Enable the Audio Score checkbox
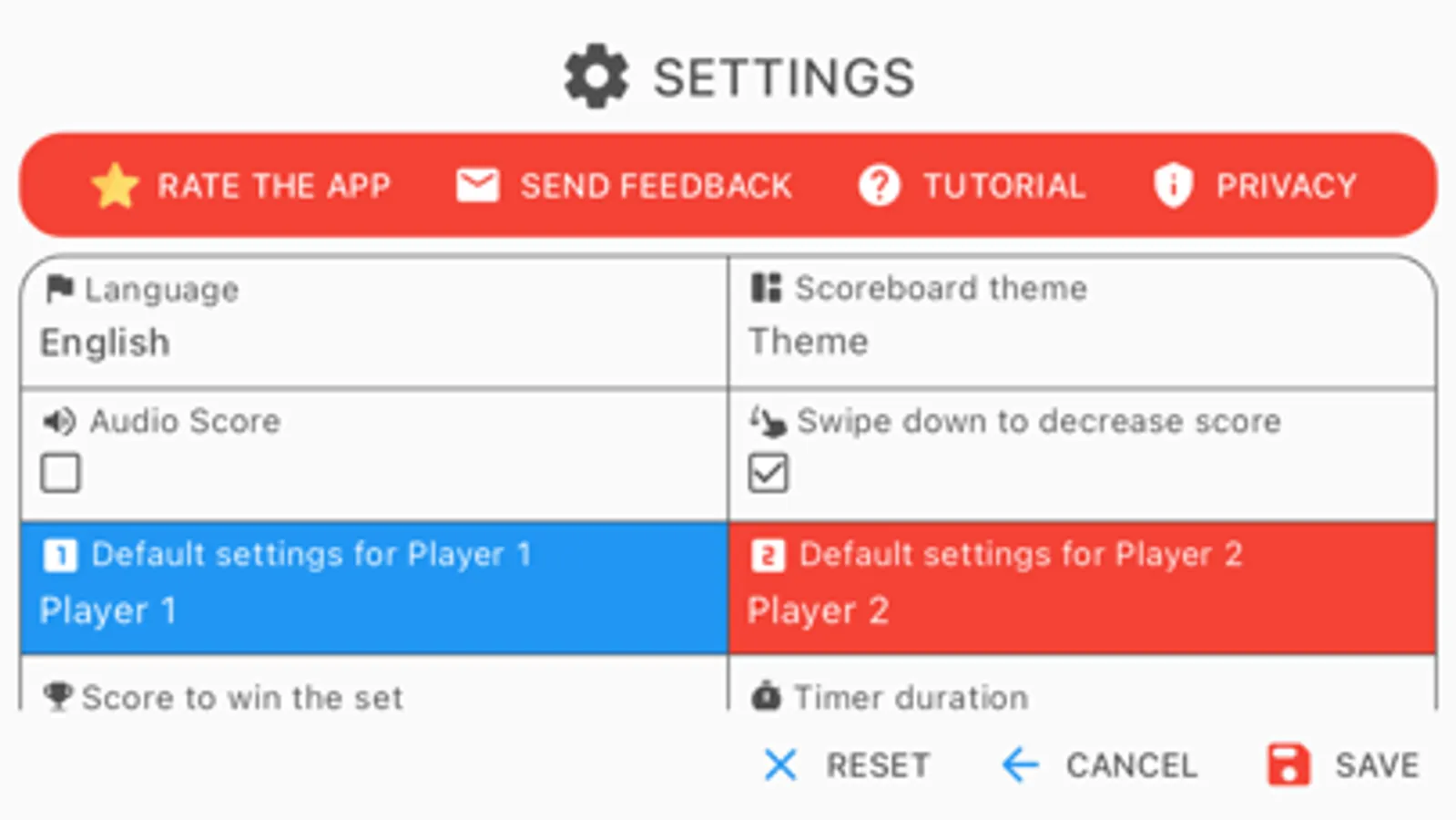Image resolution: width=1456 pixels, height=820 pixels. (60, 473)
